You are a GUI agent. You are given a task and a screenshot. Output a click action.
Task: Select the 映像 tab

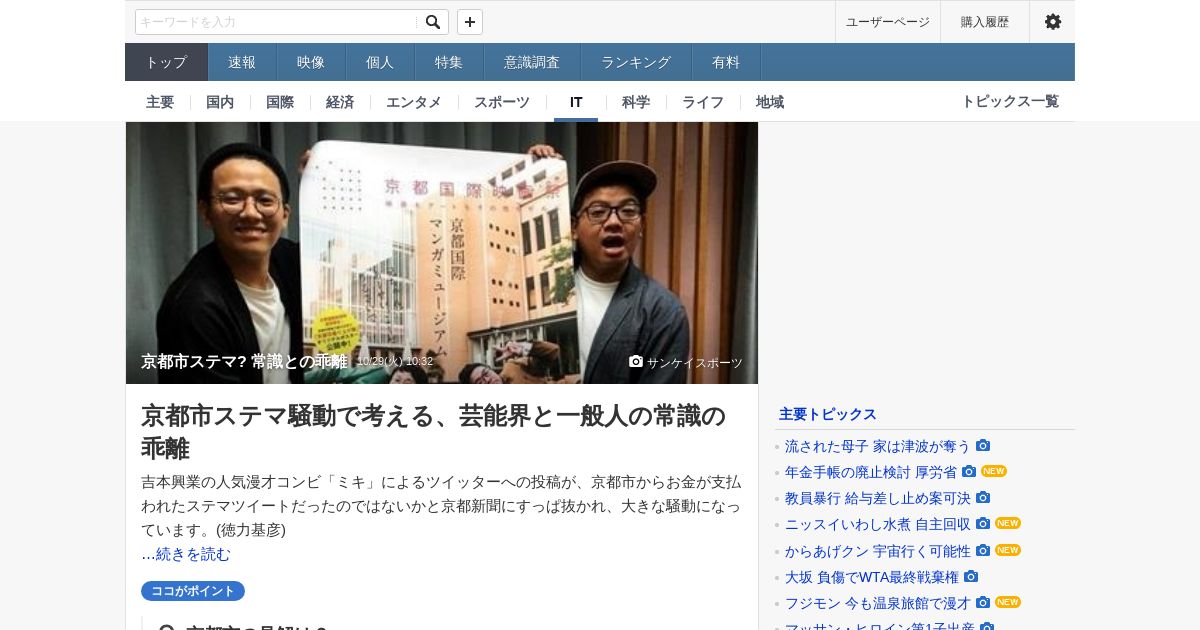tap(311, 62)
